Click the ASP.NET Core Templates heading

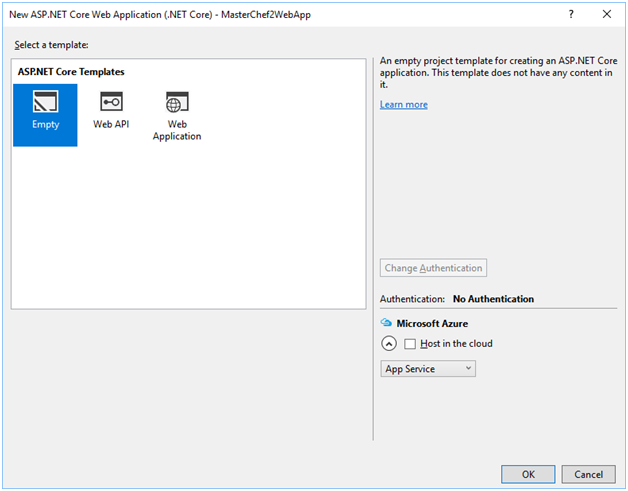(71, 72)
